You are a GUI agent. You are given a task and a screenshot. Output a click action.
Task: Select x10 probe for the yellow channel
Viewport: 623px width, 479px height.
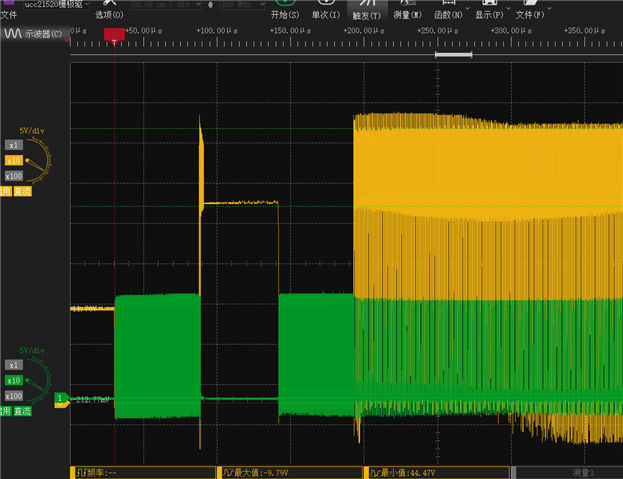point(14,160)
